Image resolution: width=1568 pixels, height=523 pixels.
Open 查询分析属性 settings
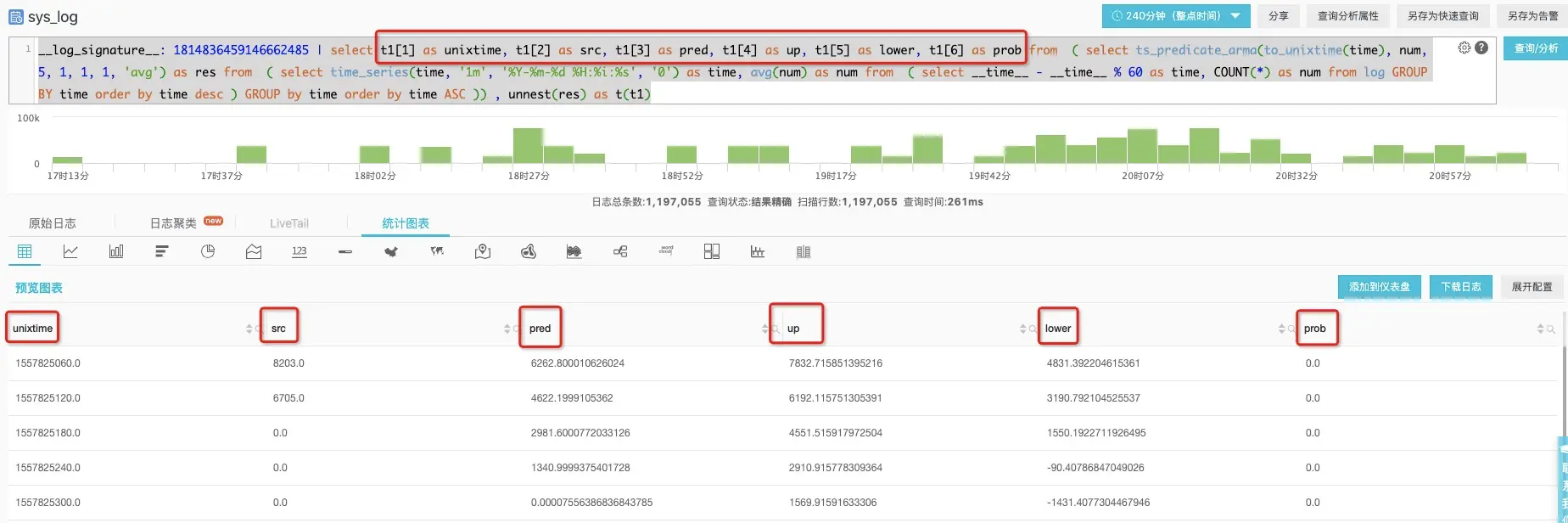[1348, 15]
